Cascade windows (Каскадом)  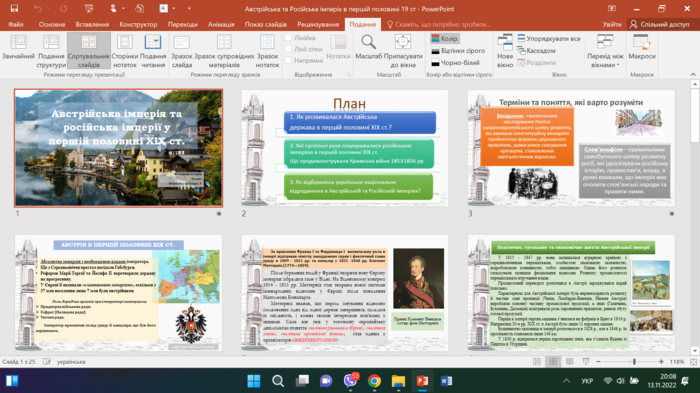tap(536, 50)
